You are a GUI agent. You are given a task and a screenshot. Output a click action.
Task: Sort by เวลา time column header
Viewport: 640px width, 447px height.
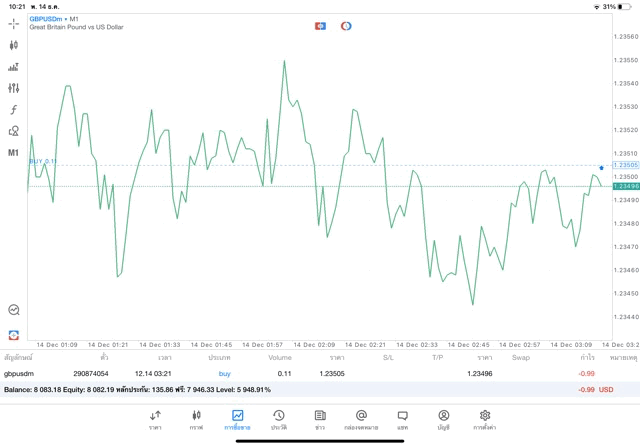click(x=165, y=358)
